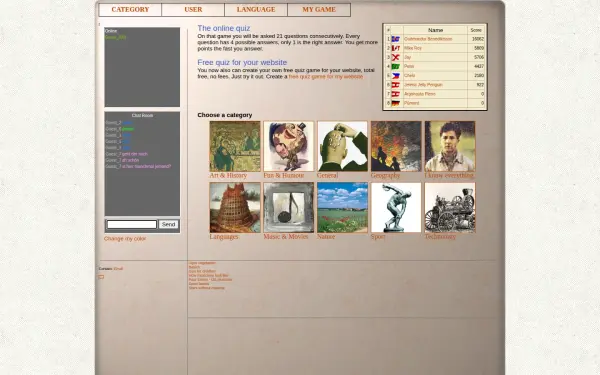The width and height of the screenshot is (600, 375).
Task: Click the Name column header in scoreboard
Action: (x=435, y=30)
